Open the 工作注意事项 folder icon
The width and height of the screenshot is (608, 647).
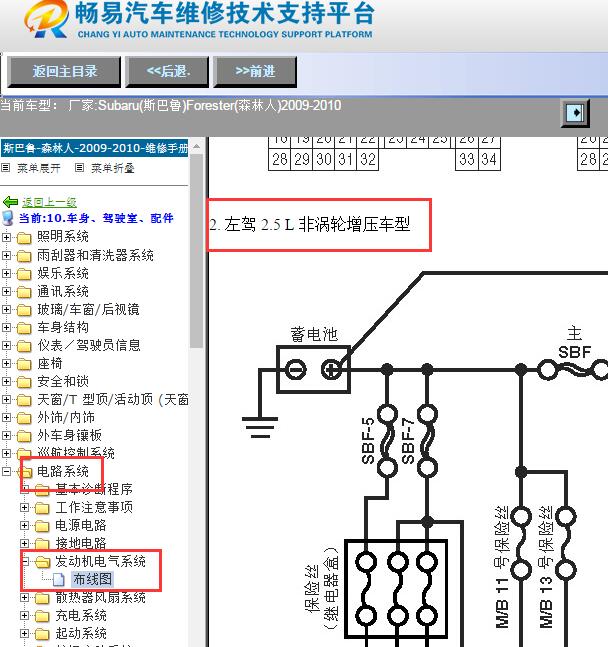pos(42,508)
